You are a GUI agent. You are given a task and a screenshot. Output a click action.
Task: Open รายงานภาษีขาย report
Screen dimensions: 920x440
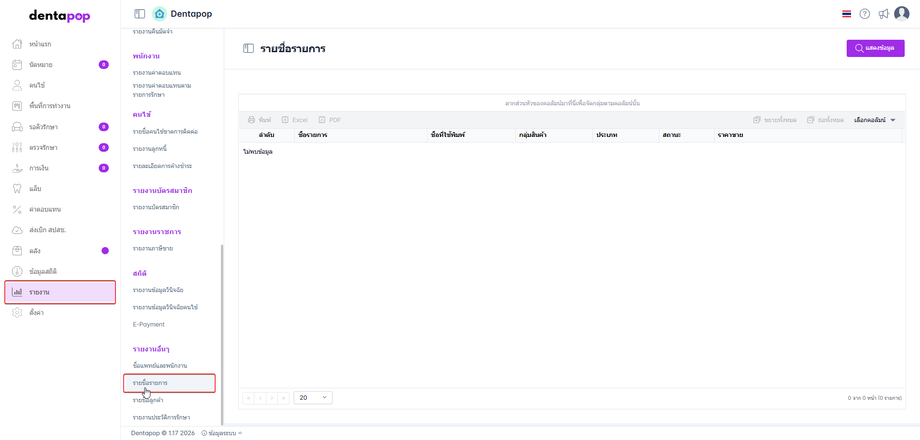point(153,249)
